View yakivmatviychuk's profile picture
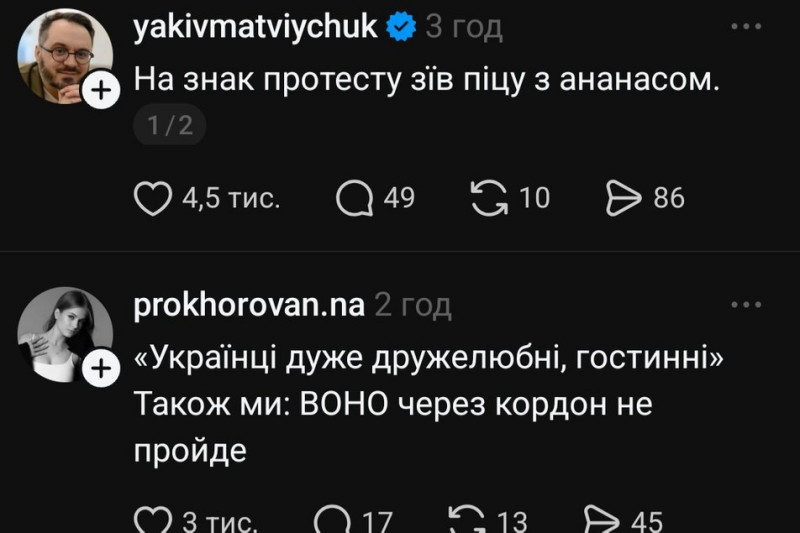Viewport: 800px width, 533px height. coord(62,55)
